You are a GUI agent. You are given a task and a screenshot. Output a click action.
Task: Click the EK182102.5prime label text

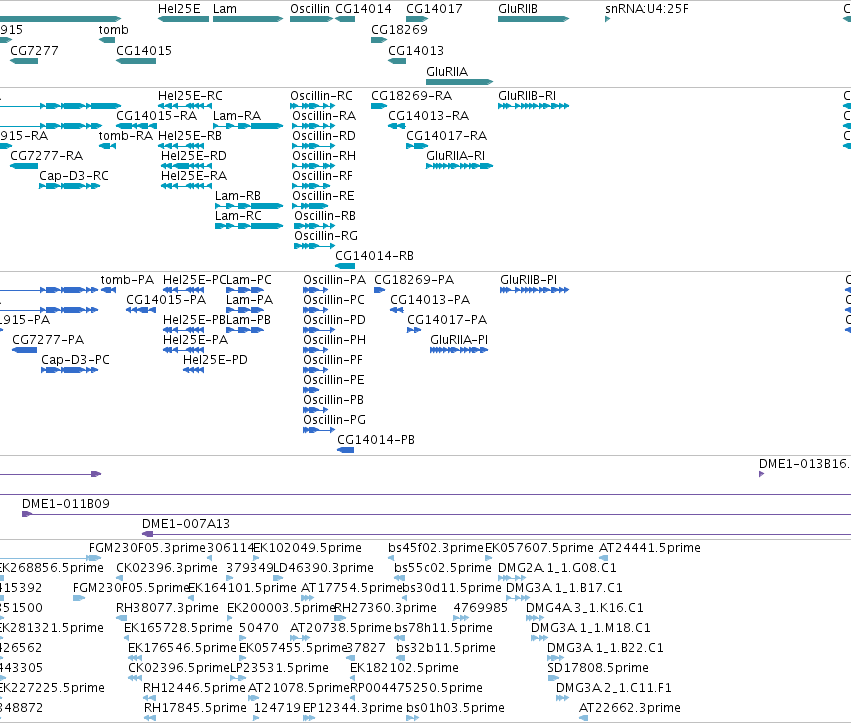(404, 668)
